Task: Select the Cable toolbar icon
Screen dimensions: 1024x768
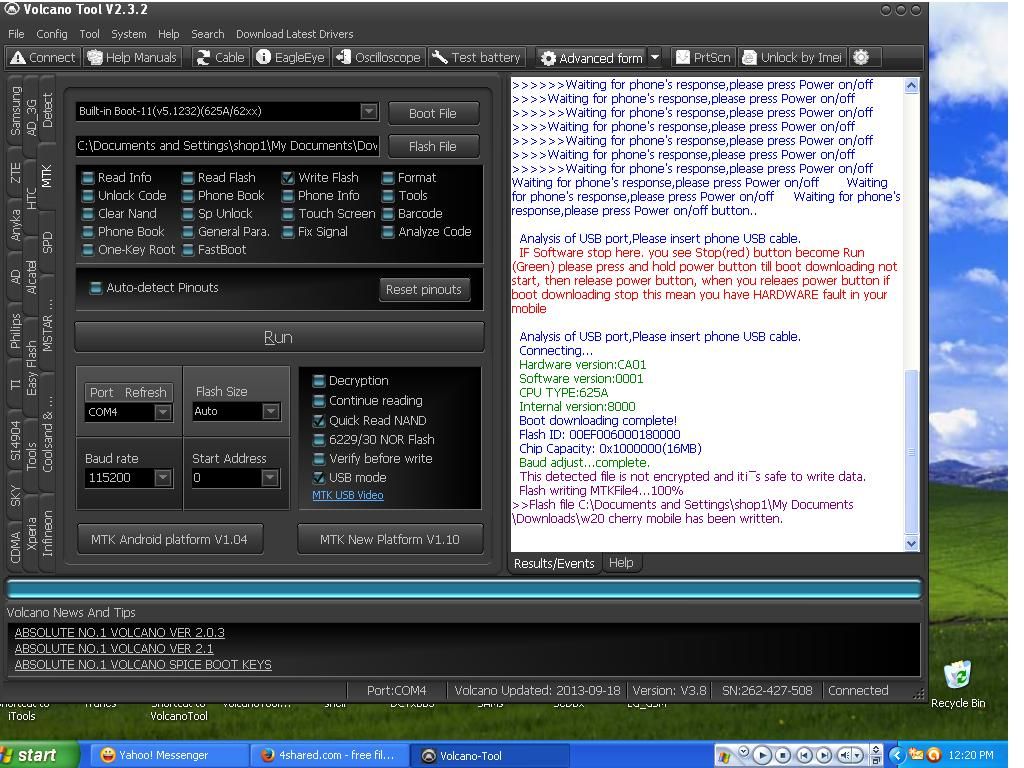Action: point(221,57)
